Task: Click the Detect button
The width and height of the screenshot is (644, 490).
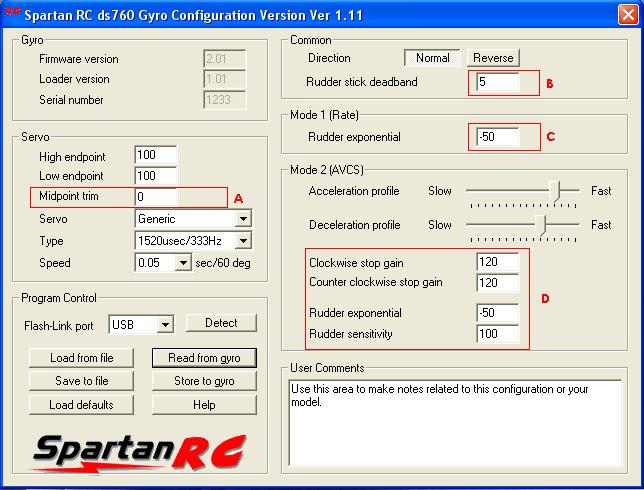Action: coord(221,323)
